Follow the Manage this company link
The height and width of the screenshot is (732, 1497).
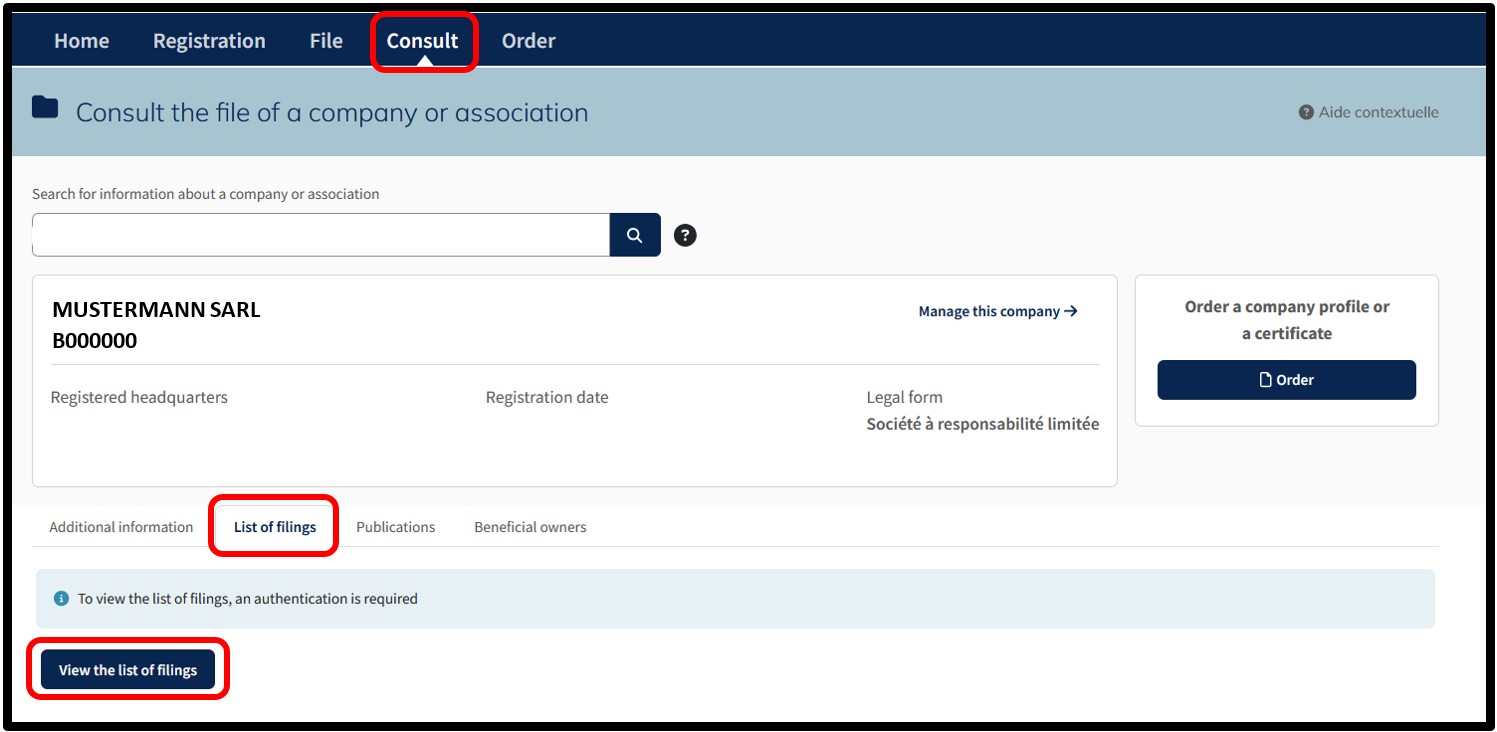[998, 311]
